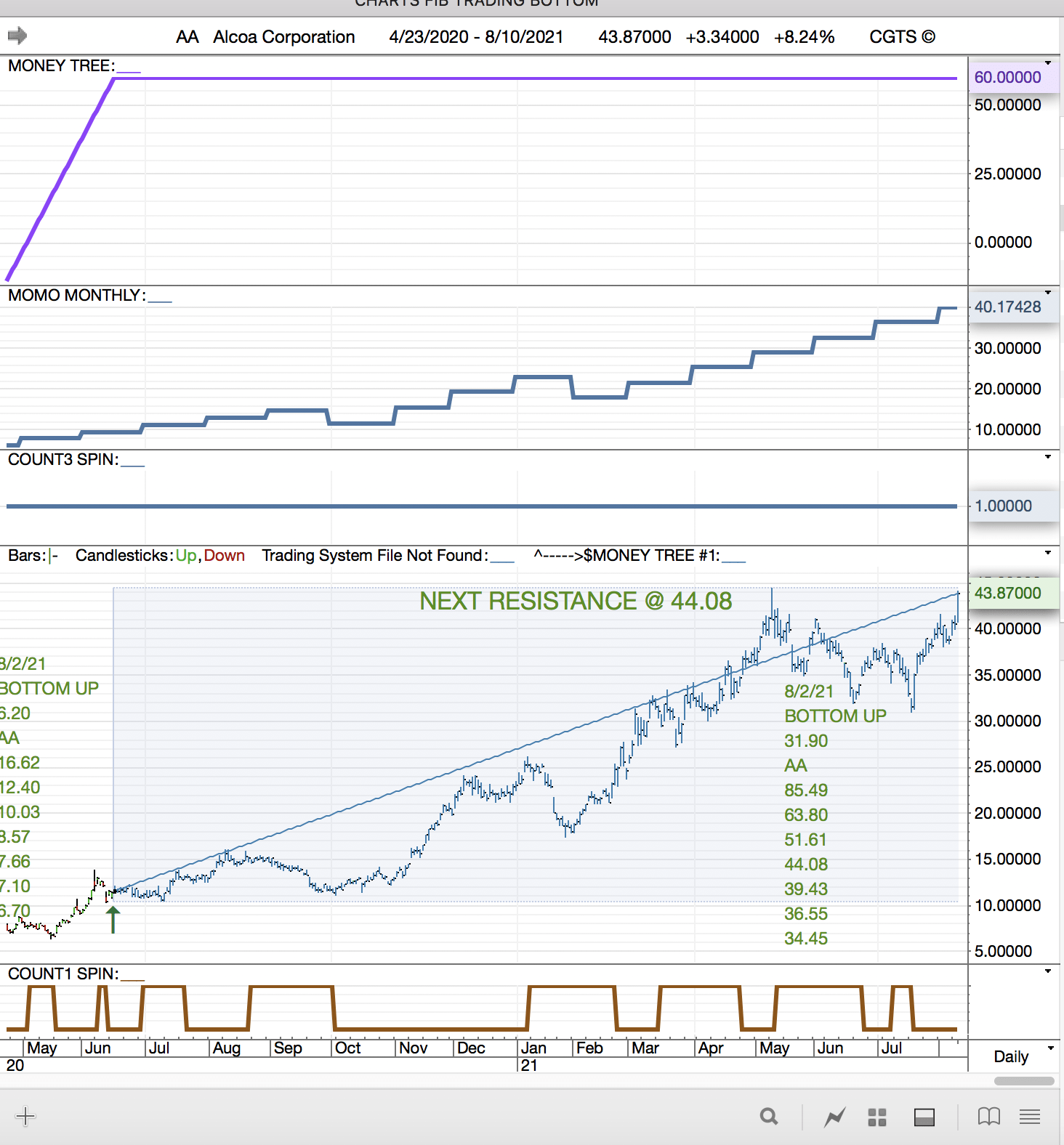Click the highlighted 1.00000 value on the COUNT3 SPIN axis
The height and width of the screenshot is (1145, 1064).
point(1003,506)
